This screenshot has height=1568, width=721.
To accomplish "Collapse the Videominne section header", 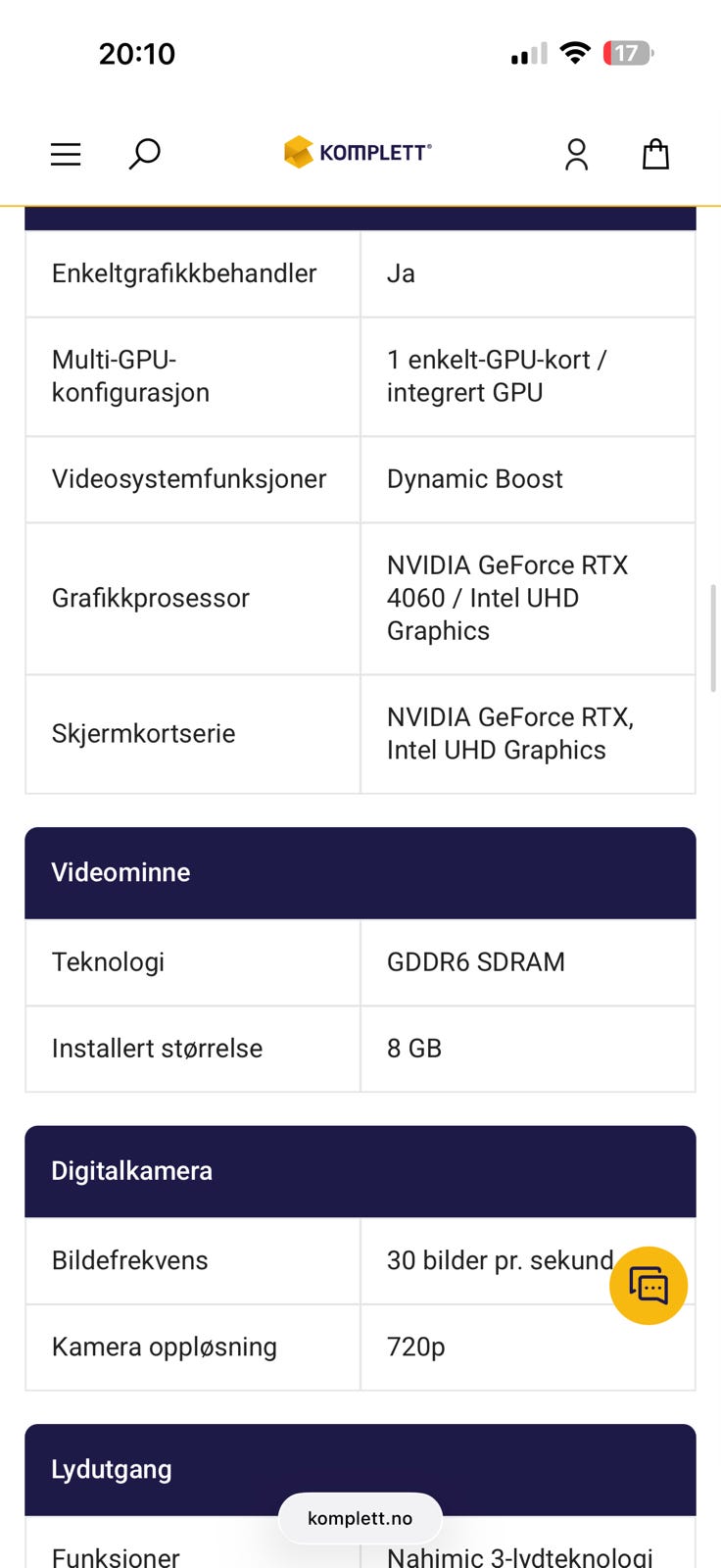I will (360, 872).
